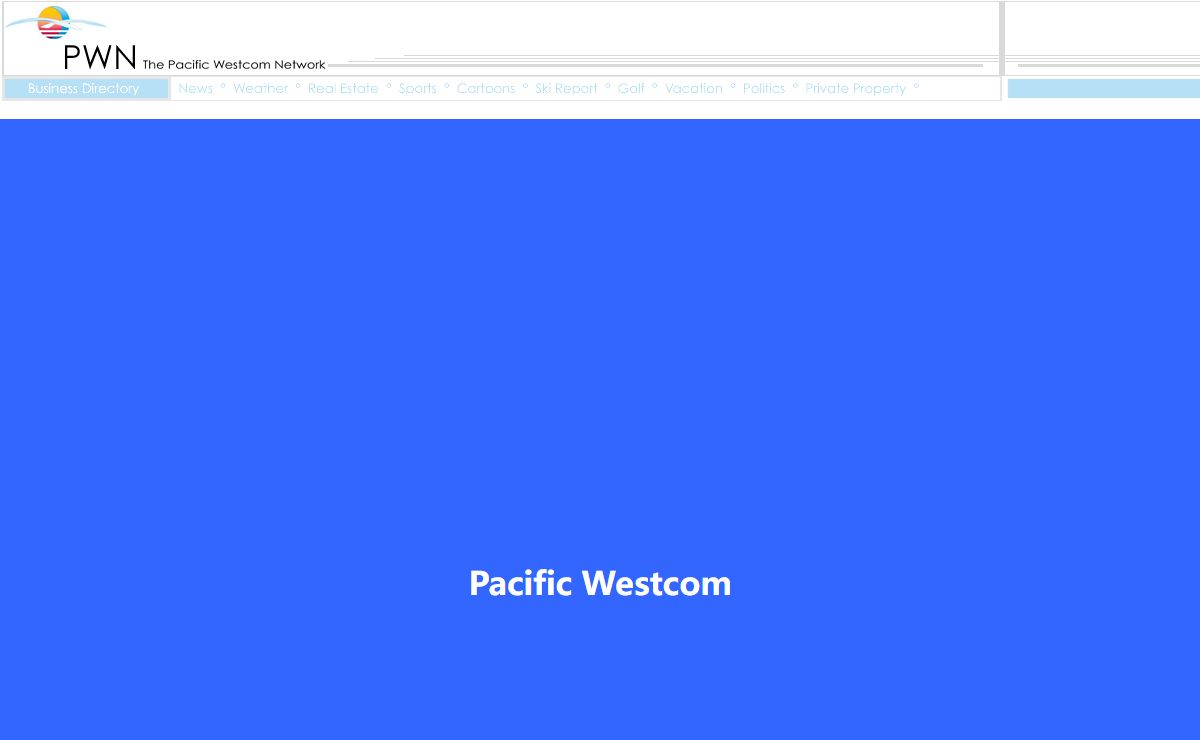Viewport: 1200px width, 740px height.
Task: Click the Pacific Westcom heading text
Action: [x=600, y=583]
